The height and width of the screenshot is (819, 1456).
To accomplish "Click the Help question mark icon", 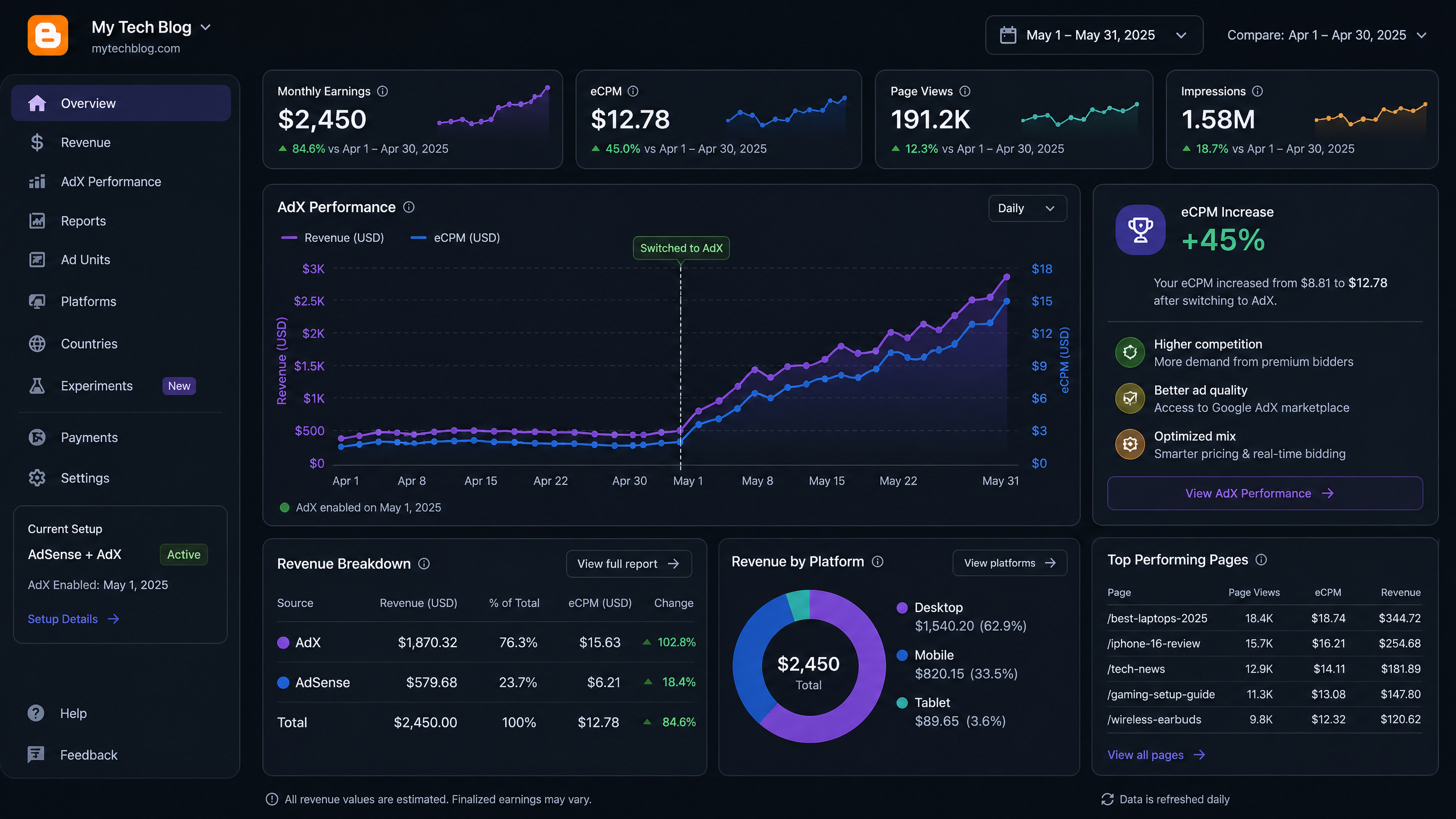I will click(x=36, y=713).
